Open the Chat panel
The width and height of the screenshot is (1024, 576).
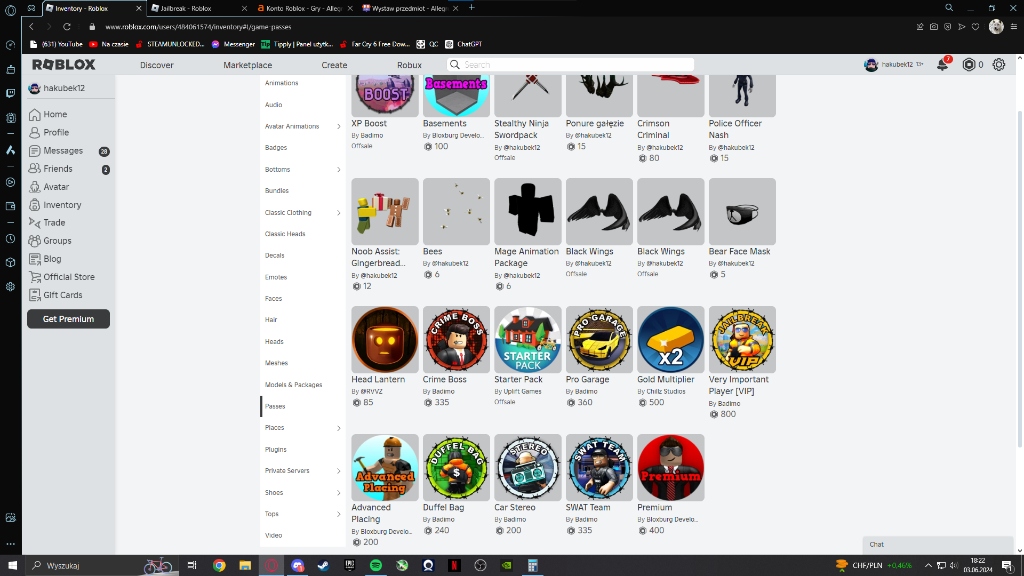click(x=938, y=544)
